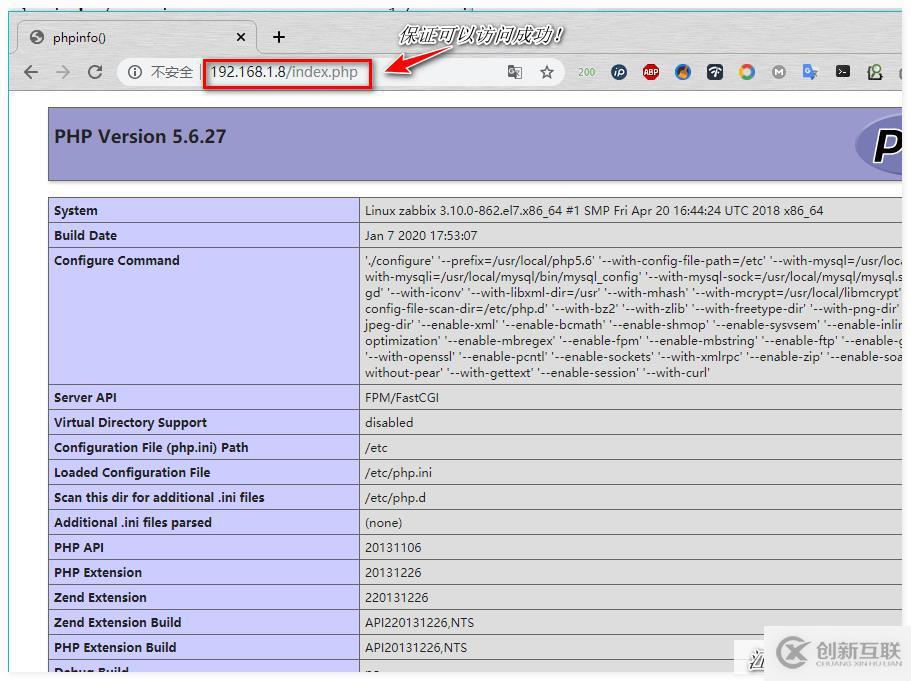Click the Loaded Configuration File label
Image resolution: width=911 pixels, height=681 pixels.
132,472
